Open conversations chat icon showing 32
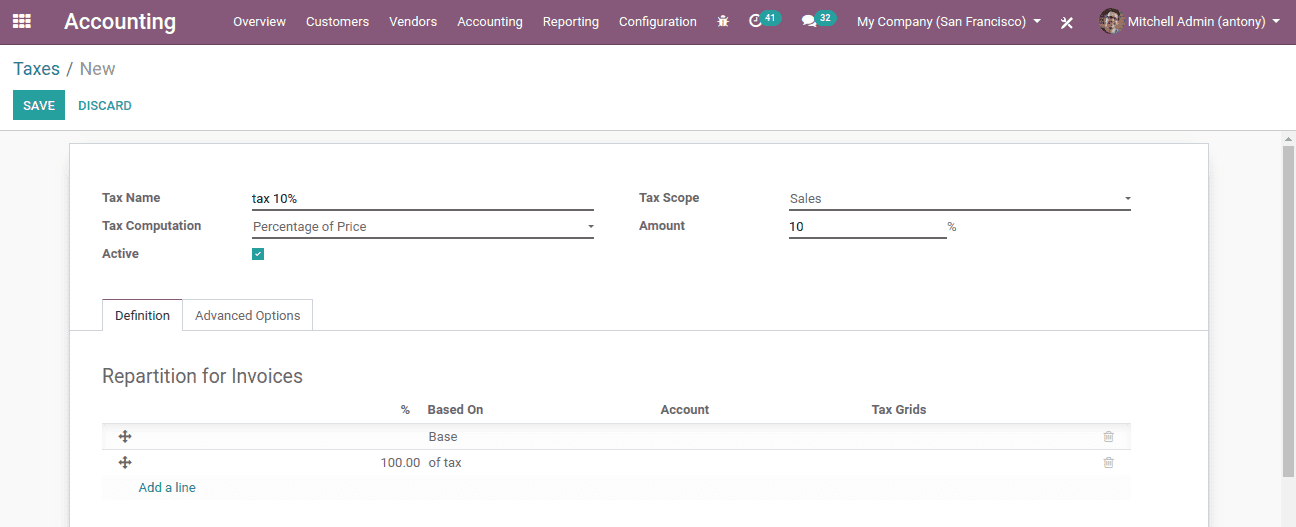The image size is (1296, 527). click(809, 21)
